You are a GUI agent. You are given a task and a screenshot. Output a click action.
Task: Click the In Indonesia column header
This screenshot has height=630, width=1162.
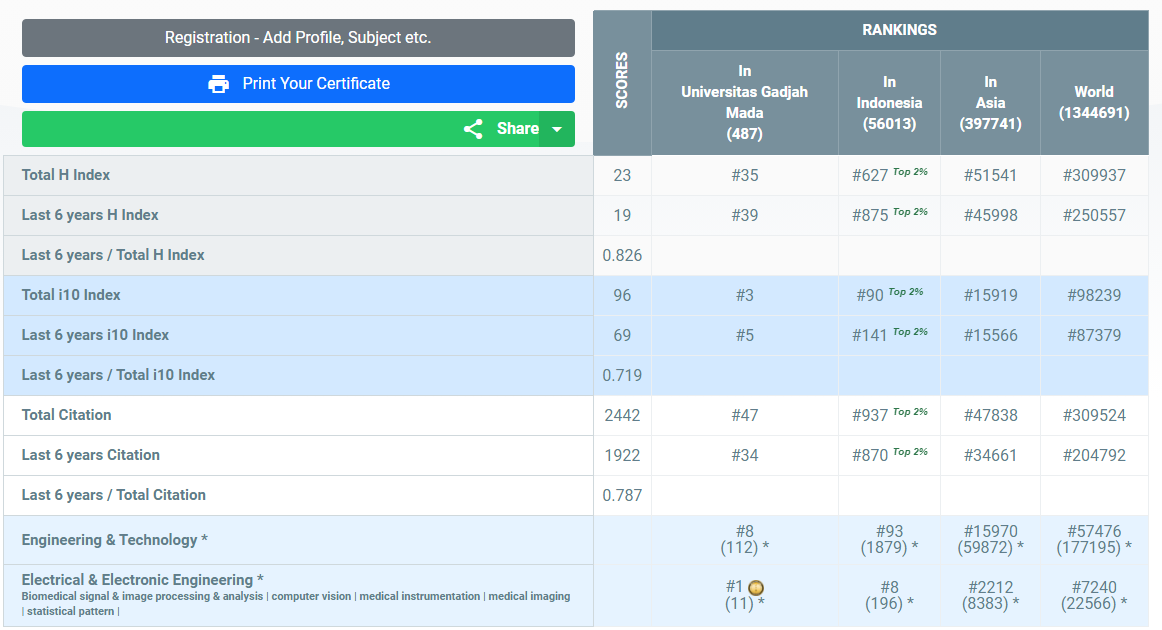pyautogui.click(x=889, y=102)
